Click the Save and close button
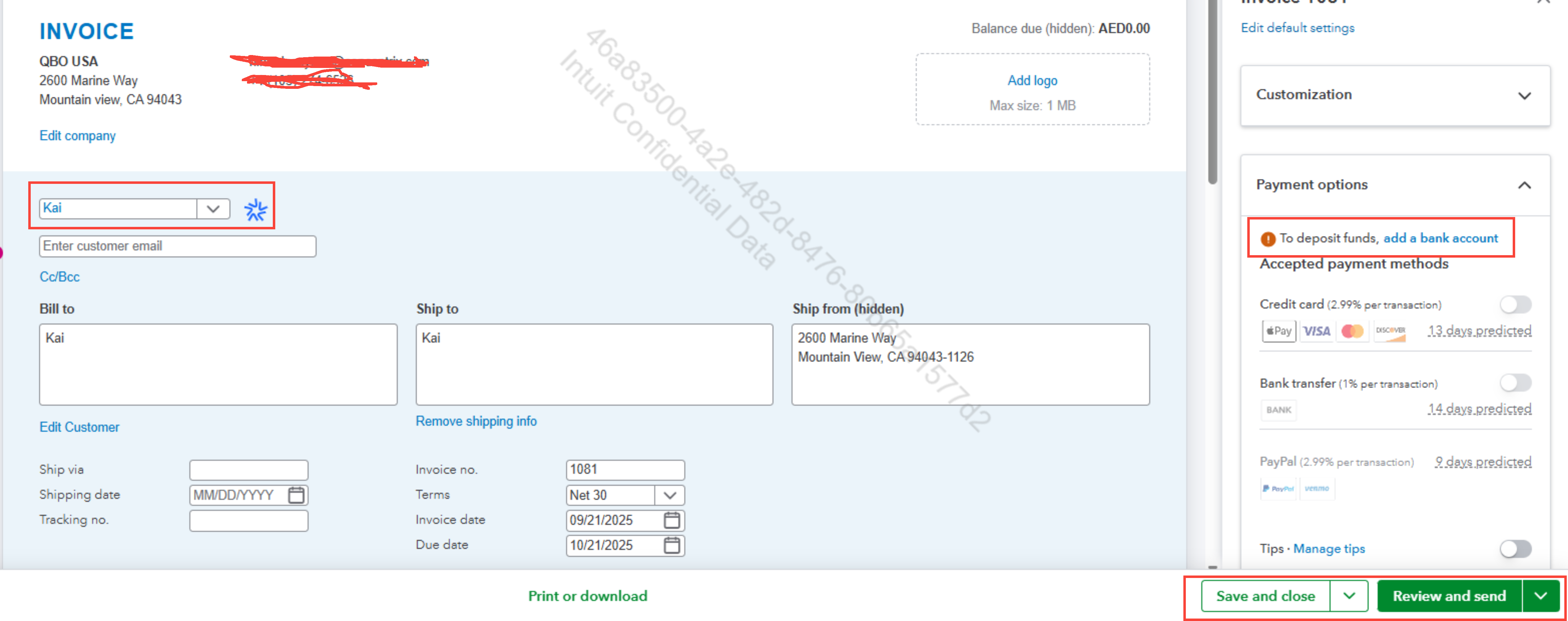This screenshot has width=1568, height=621. [1265, 595]
